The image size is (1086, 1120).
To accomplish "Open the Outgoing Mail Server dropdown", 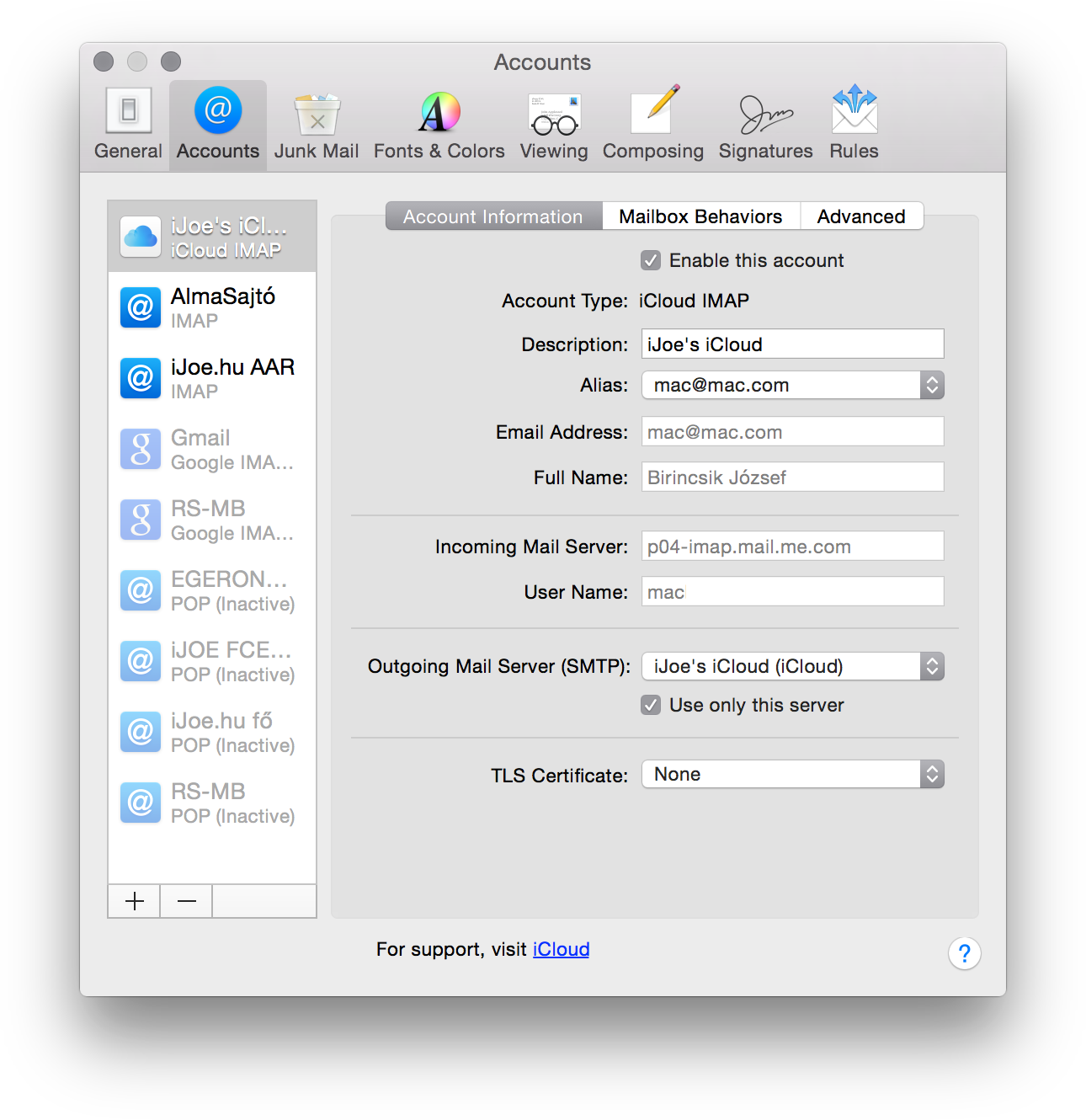I will point(793,666).
